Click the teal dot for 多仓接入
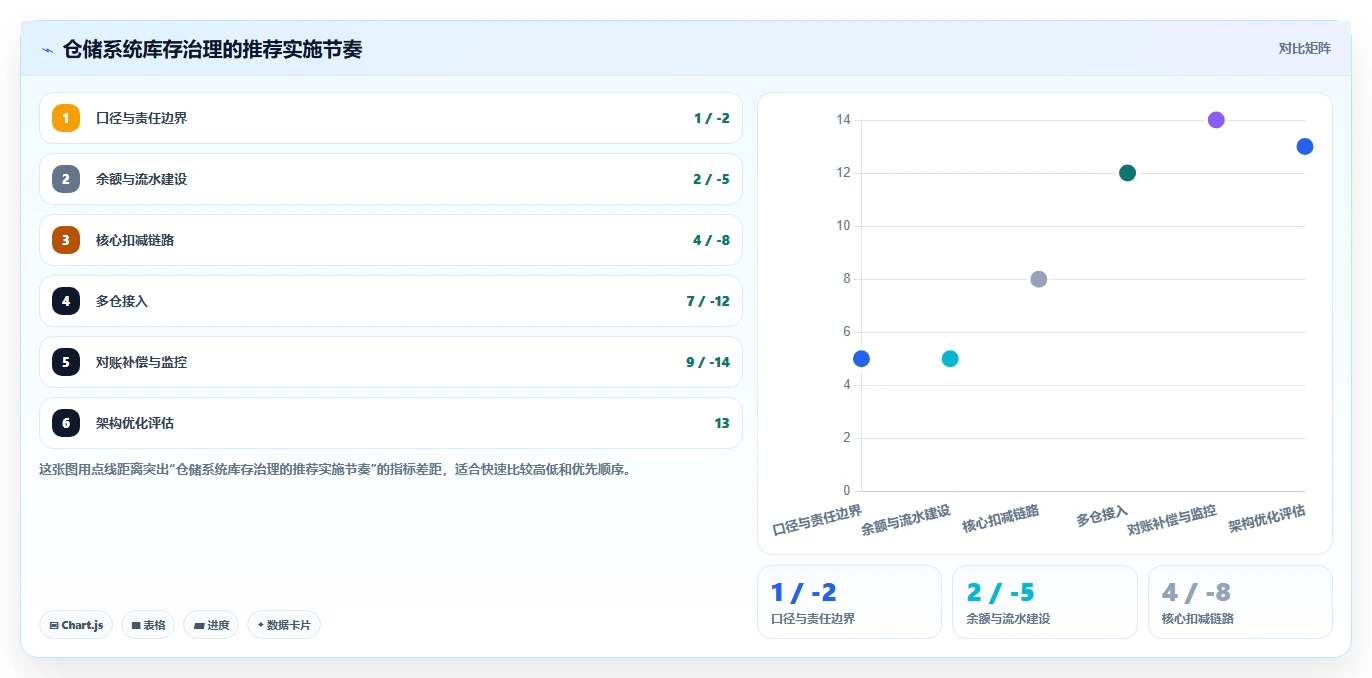 [x=1127, y=173]
